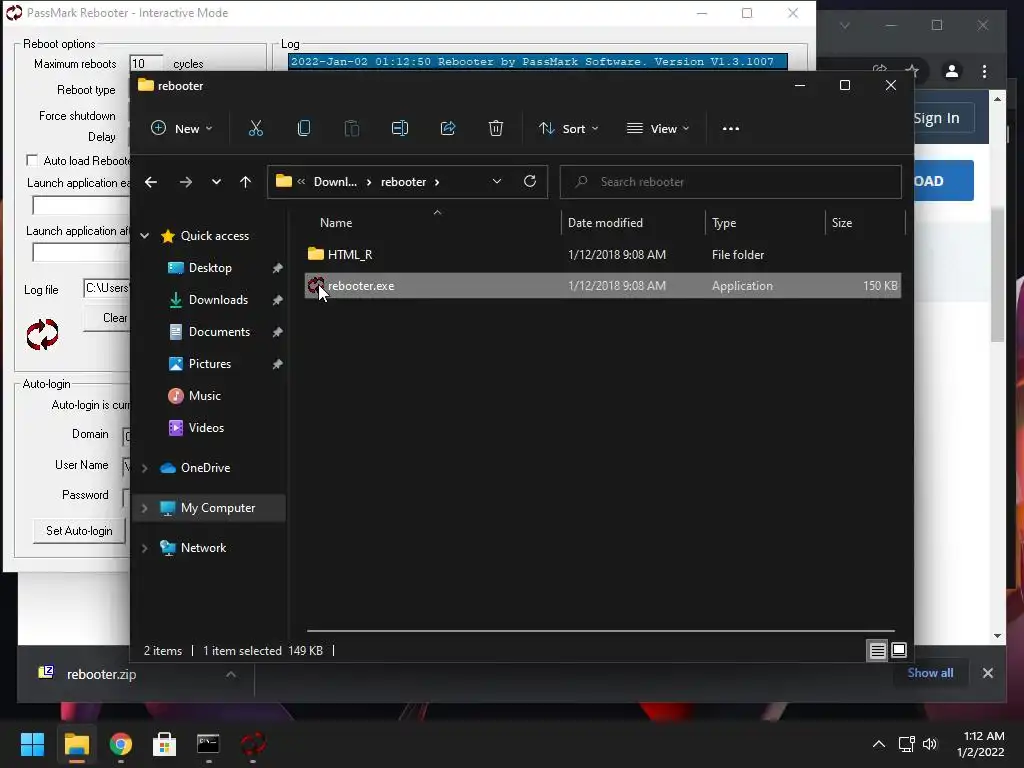Collapse the Quick access tree node
Viewport: 1024px width, 768px height.
tap(145, 236)
